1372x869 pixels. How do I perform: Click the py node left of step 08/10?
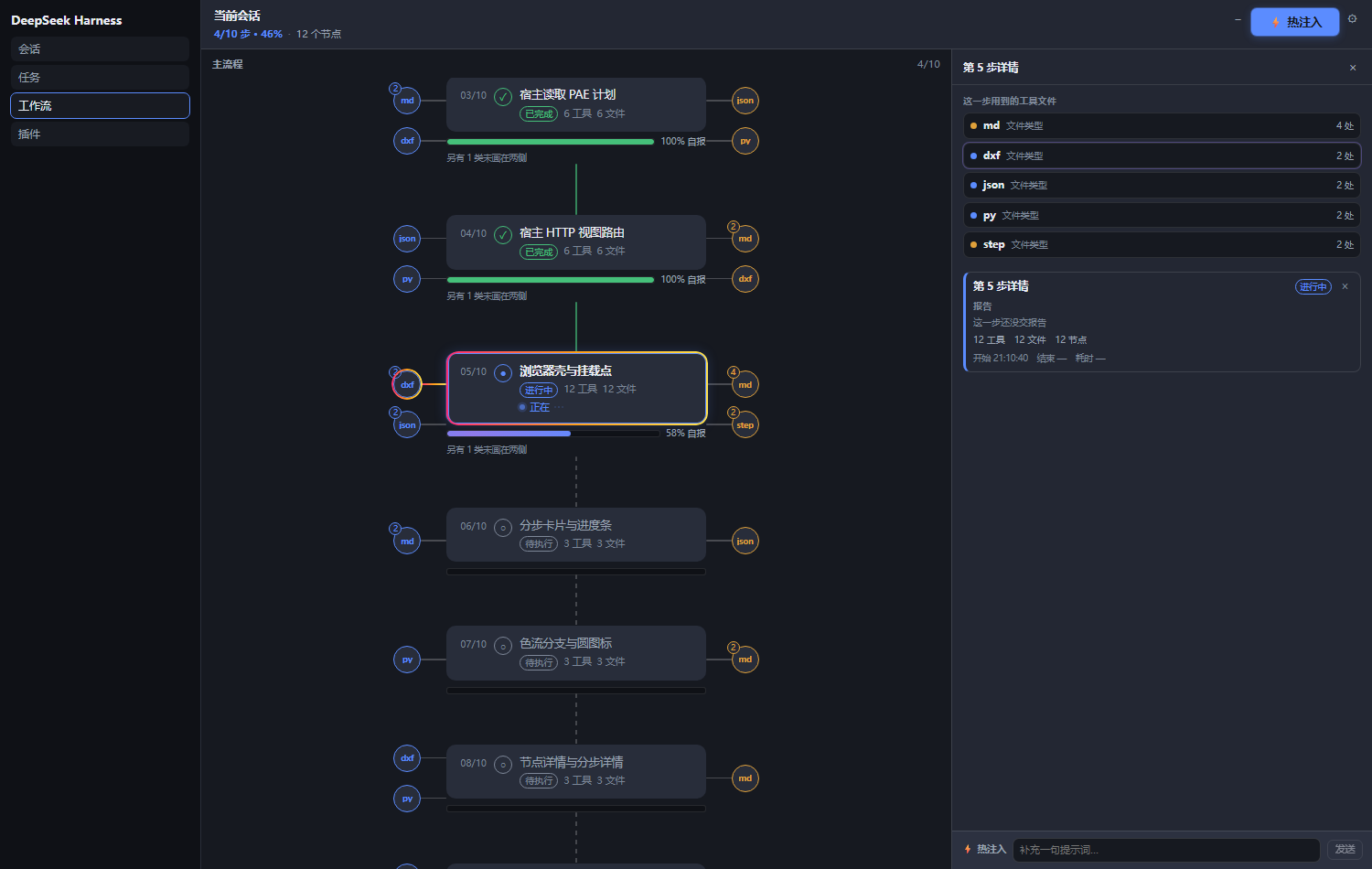(x=407, y=799)
